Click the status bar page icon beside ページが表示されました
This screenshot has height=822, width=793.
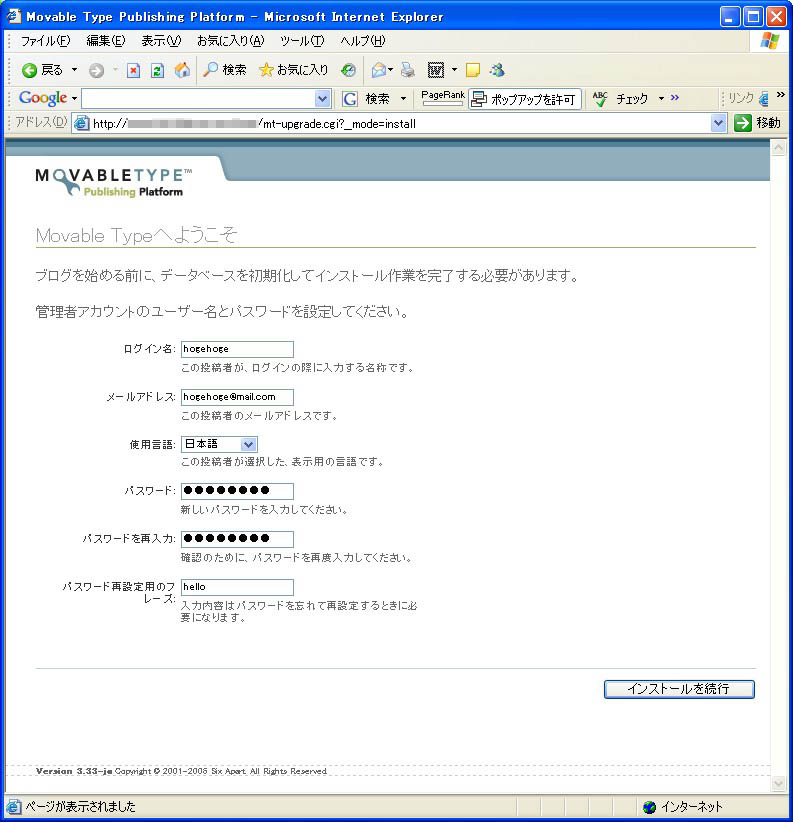click(x=14, y=807)
